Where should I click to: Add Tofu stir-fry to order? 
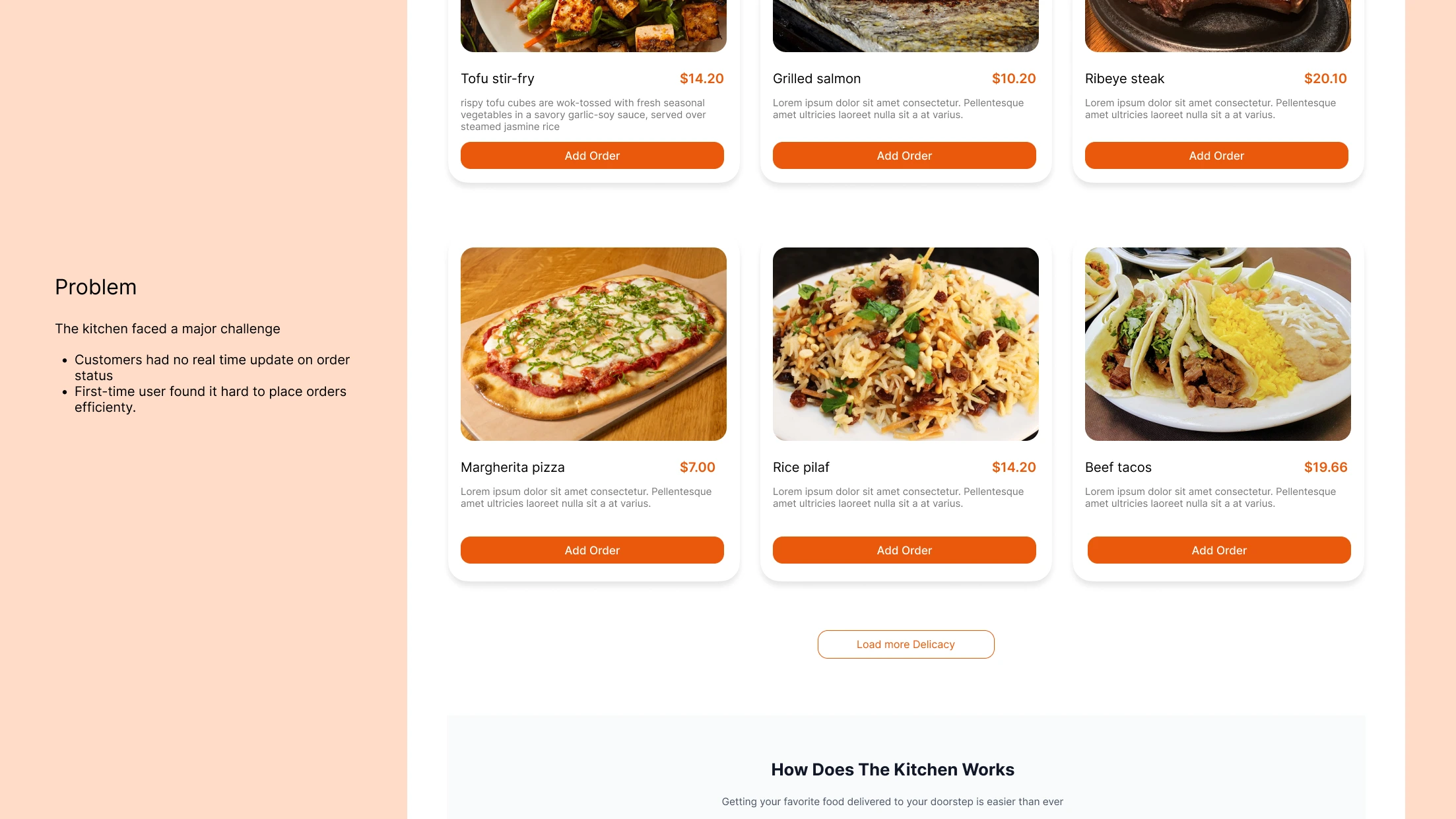[x=592, y=156]
